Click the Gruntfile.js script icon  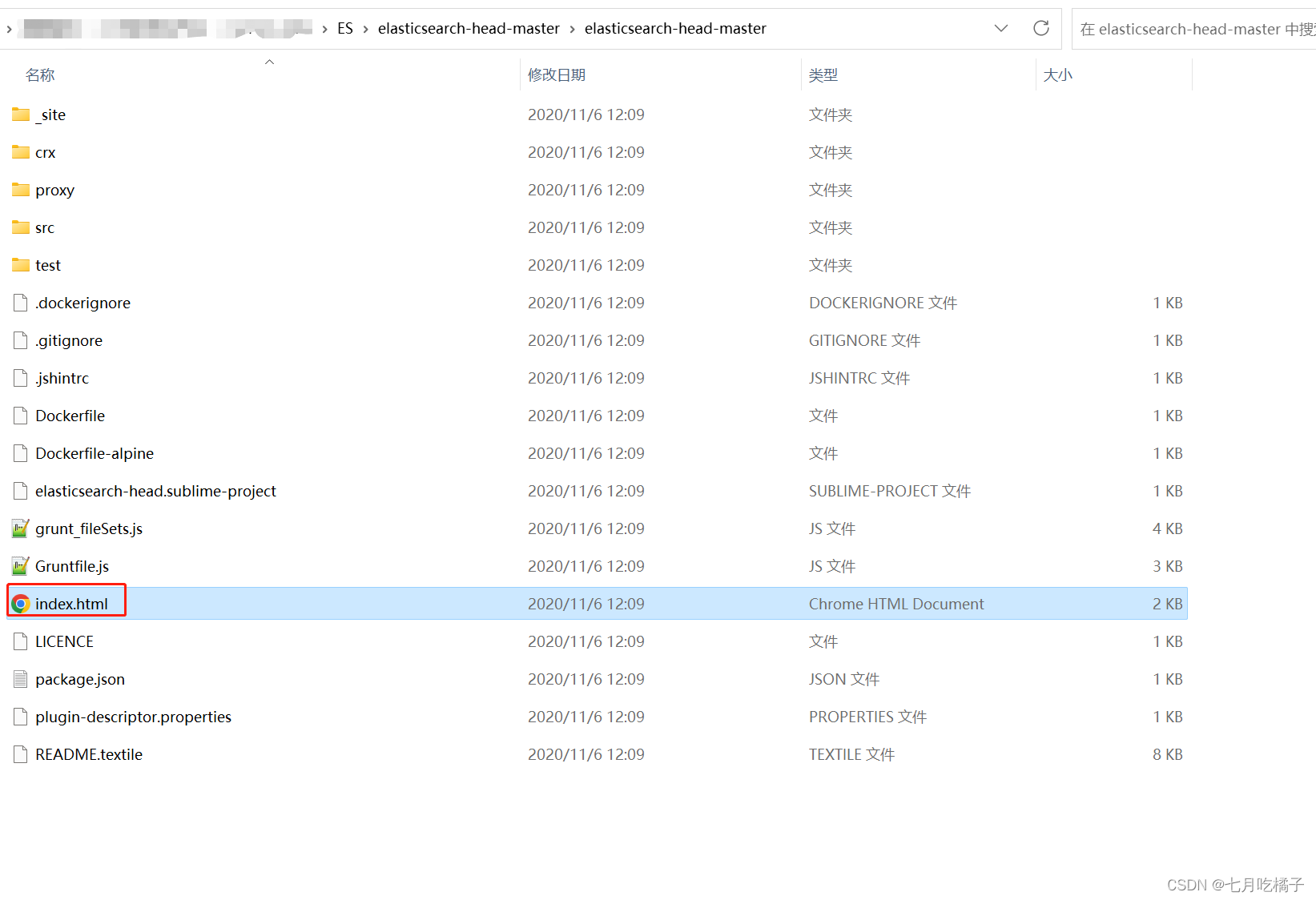tap(21, 566)
